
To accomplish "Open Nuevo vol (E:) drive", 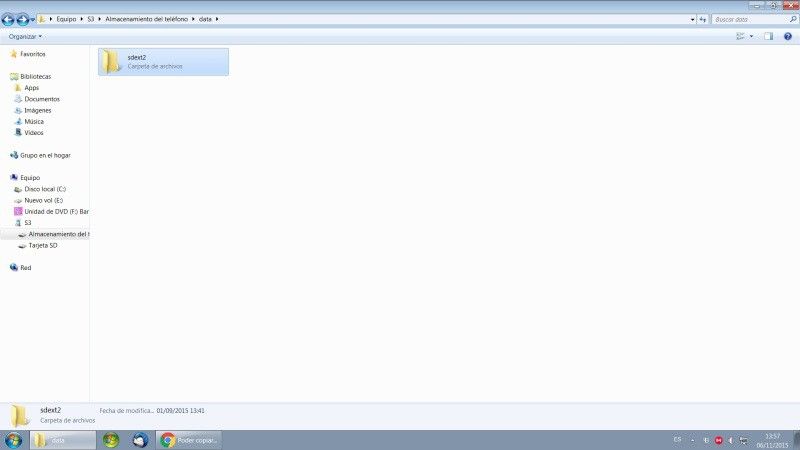I will point(43,200).
